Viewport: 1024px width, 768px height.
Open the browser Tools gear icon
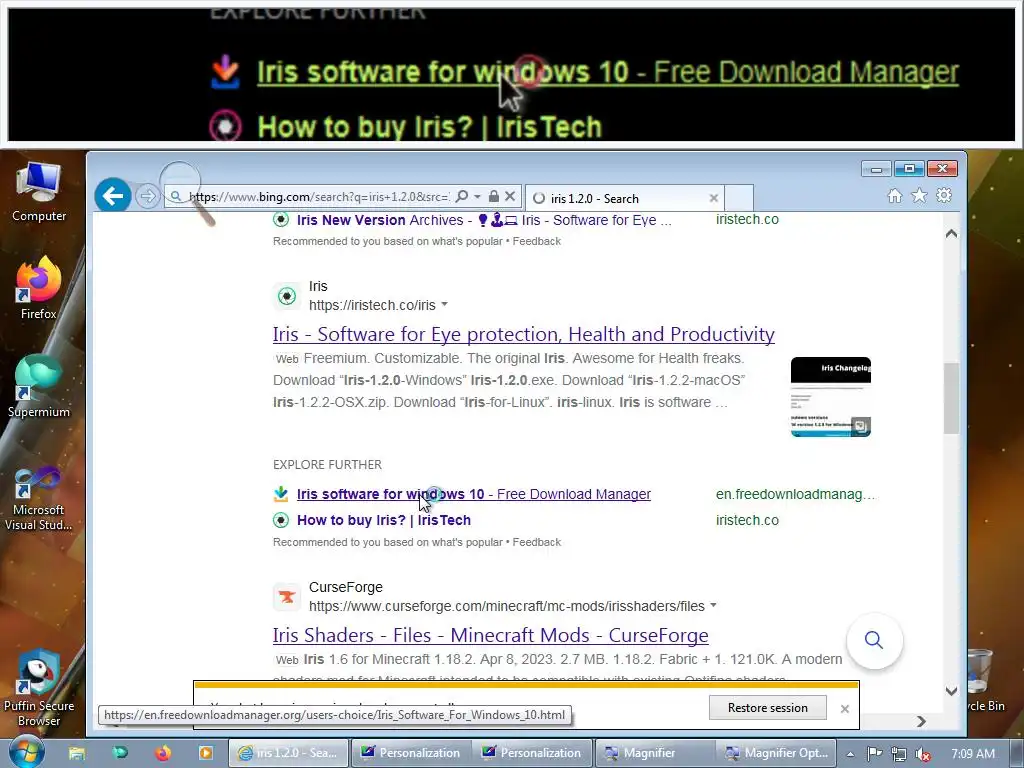point(944,195)
